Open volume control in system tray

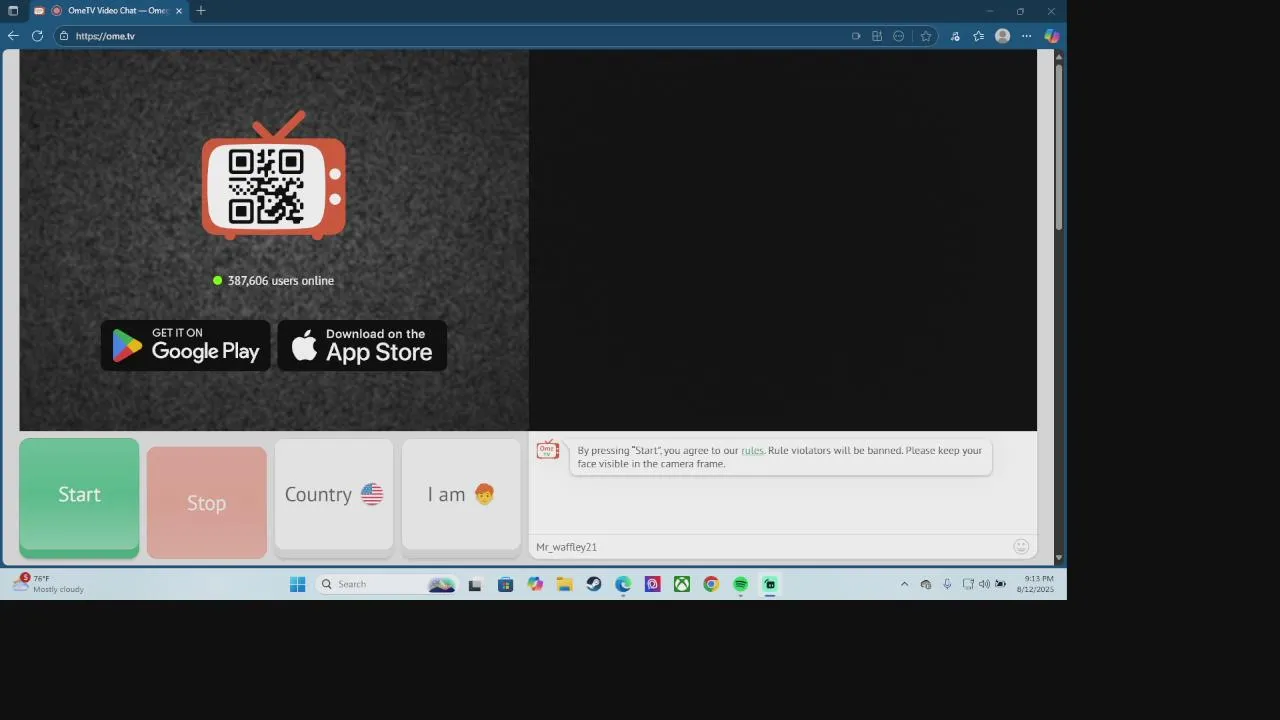click(984, 584)
